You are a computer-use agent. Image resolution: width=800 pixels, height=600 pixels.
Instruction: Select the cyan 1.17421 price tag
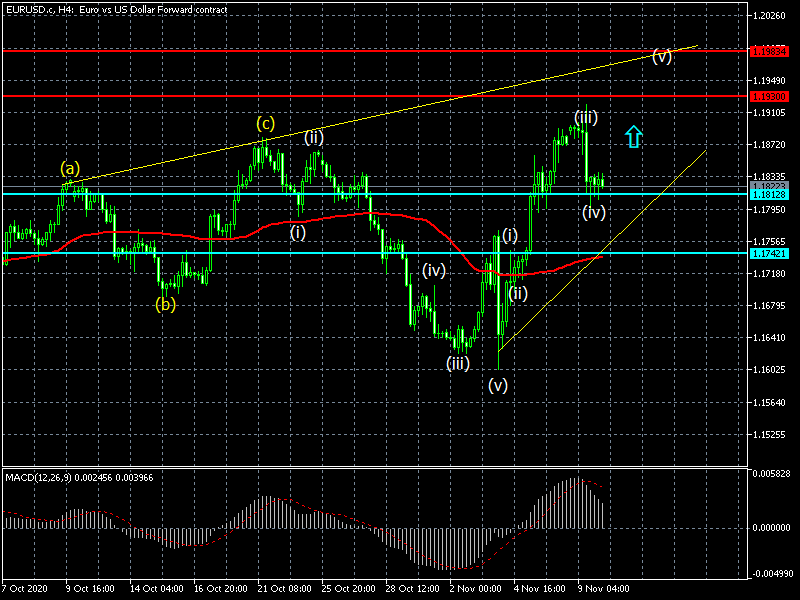[x=769, y=254]
